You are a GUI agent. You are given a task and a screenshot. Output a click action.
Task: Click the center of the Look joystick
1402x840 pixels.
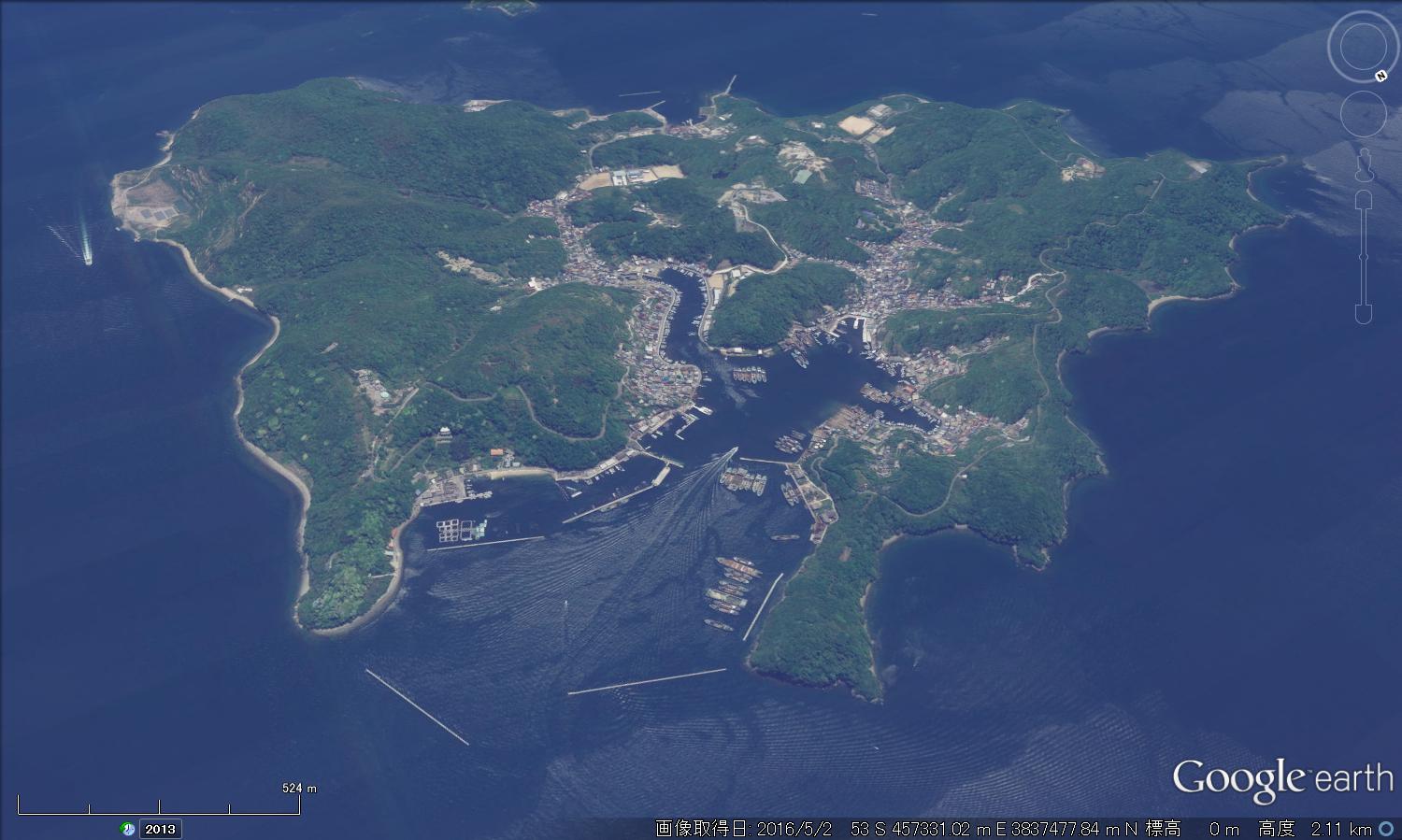click(x=1363, y=45)
